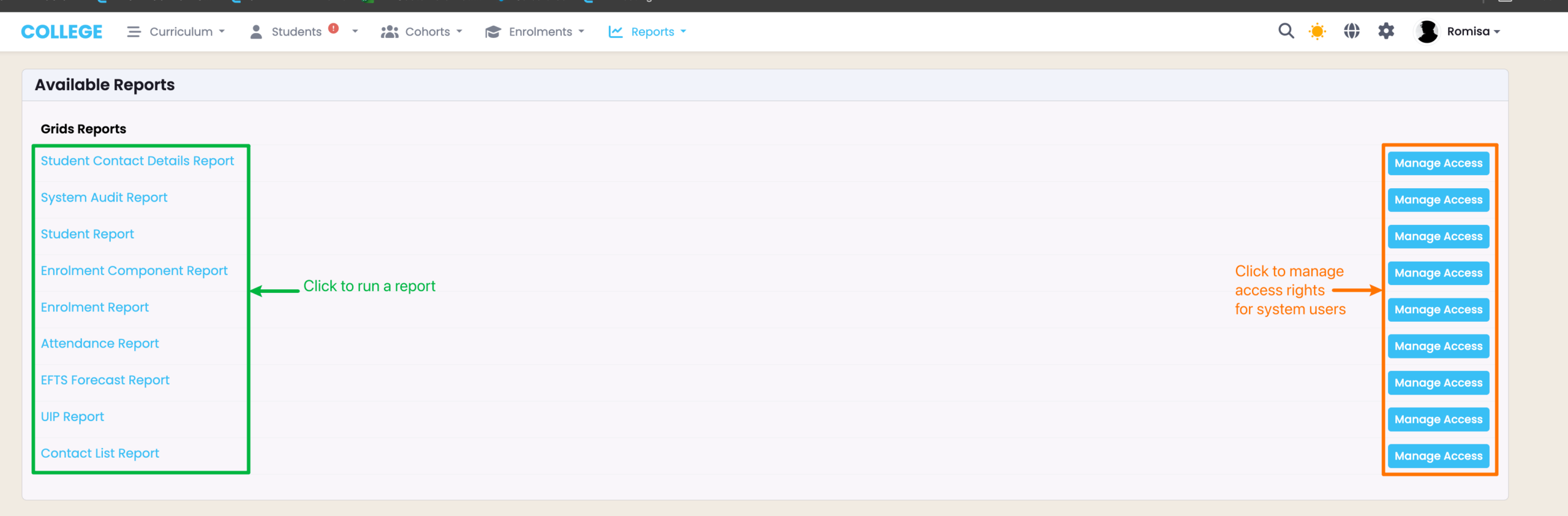Manage Access for Student Contact Details Report

(1438, 164)
